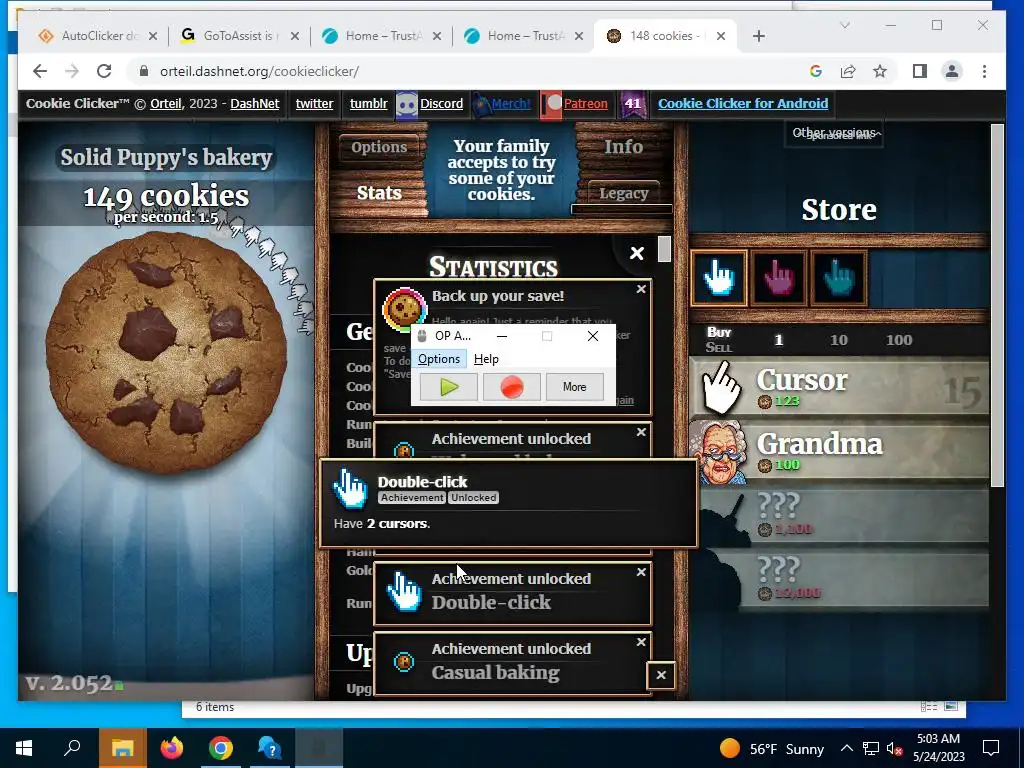Open the twitter link
The height and width of the screenshot is (768, 1024).
[314, 103]
